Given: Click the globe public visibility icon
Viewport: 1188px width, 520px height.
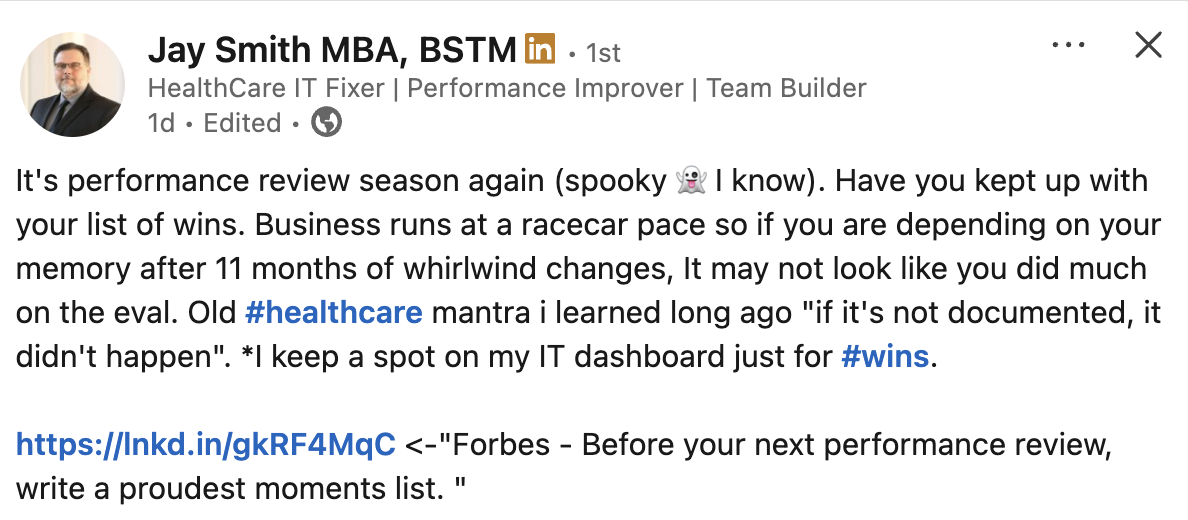Looking at the screenshot, I should pyautogui.click(x=326, y=123).
